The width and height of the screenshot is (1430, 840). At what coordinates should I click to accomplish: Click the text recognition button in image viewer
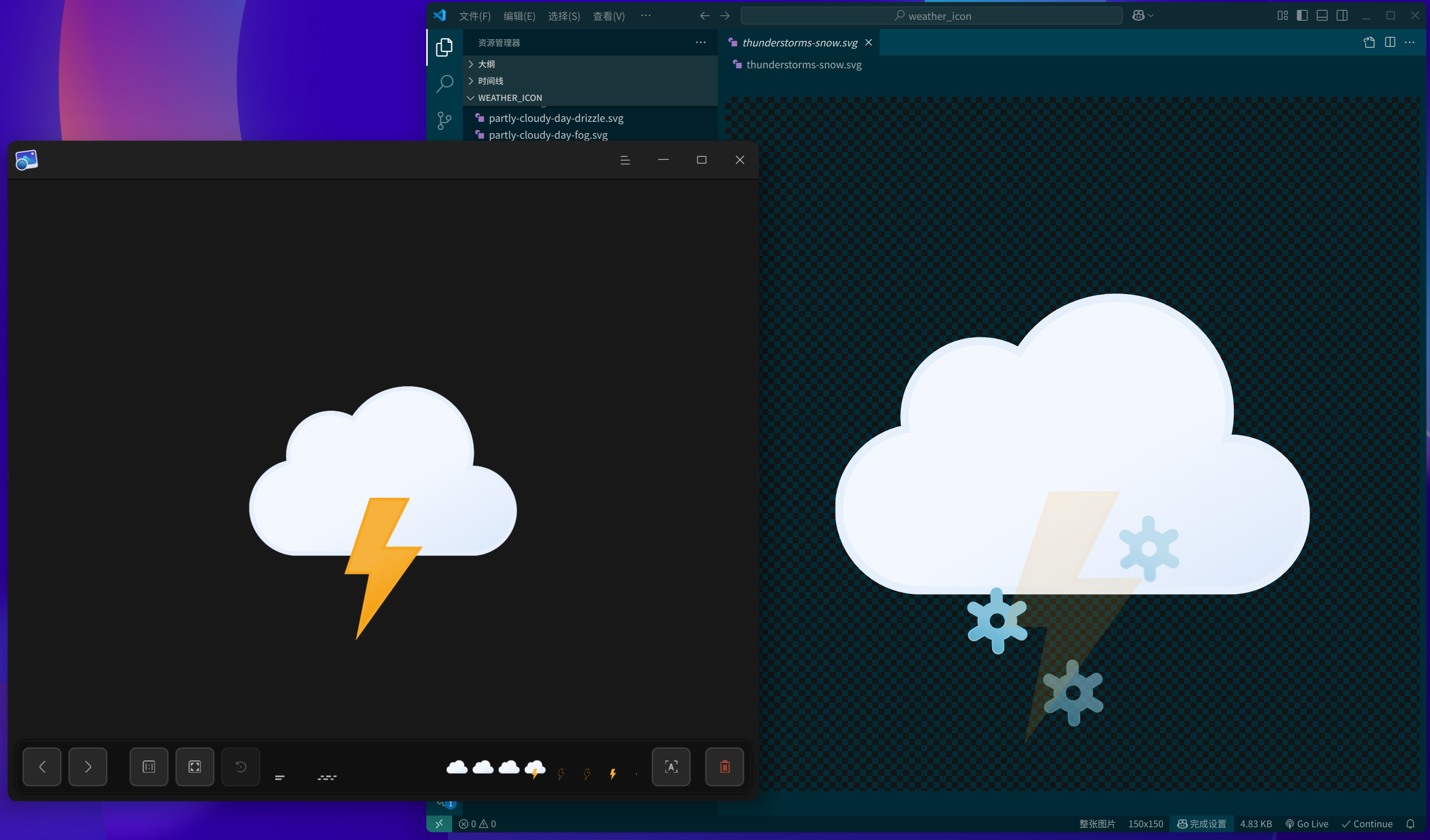671,767
